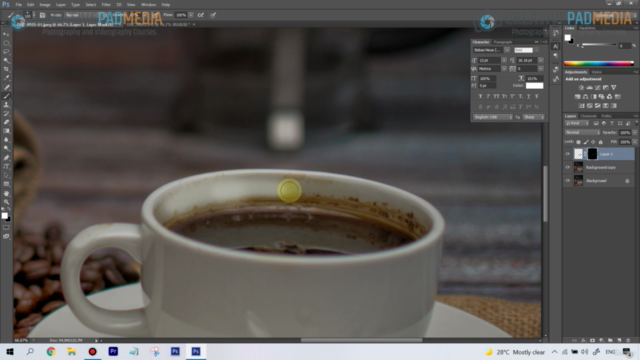Select the Crop tool
The width and height of the screenshot is (640, 360).
[x=6, y=69]
